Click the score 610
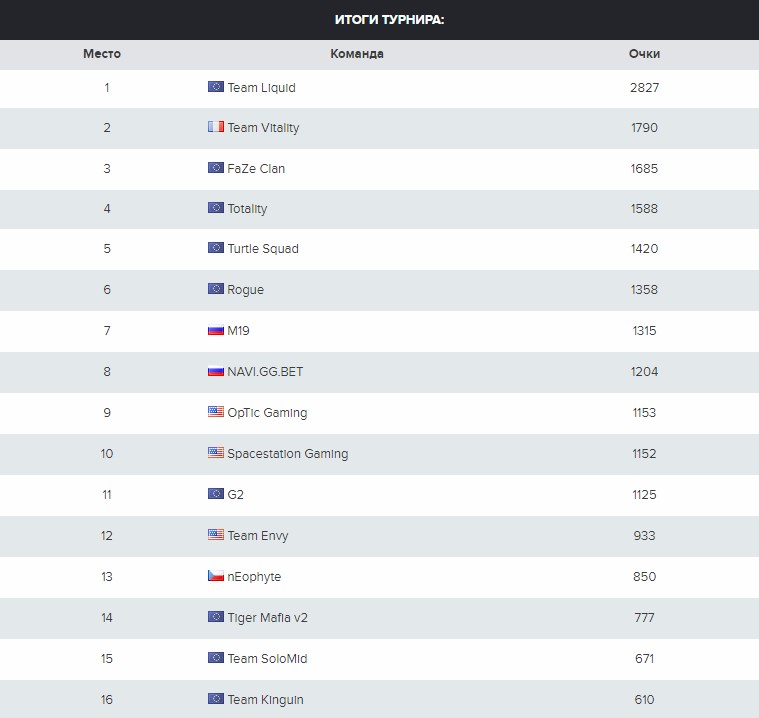 click(644, 700)
